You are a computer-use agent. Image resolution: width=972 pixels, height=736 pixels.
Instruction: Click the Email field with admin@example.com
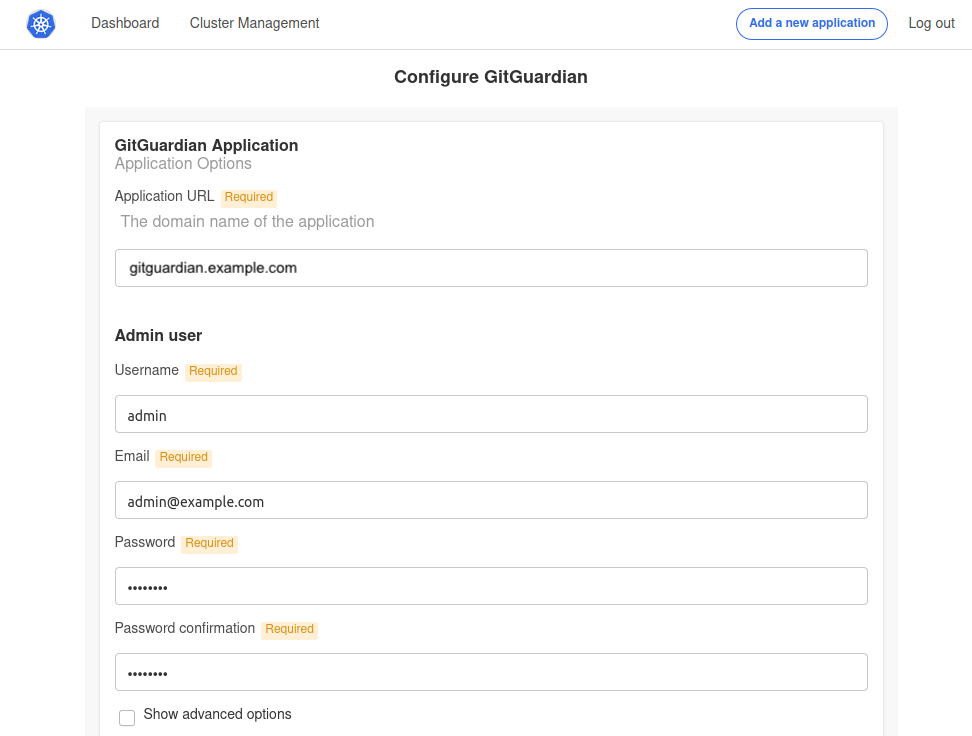tap(491, 500)
